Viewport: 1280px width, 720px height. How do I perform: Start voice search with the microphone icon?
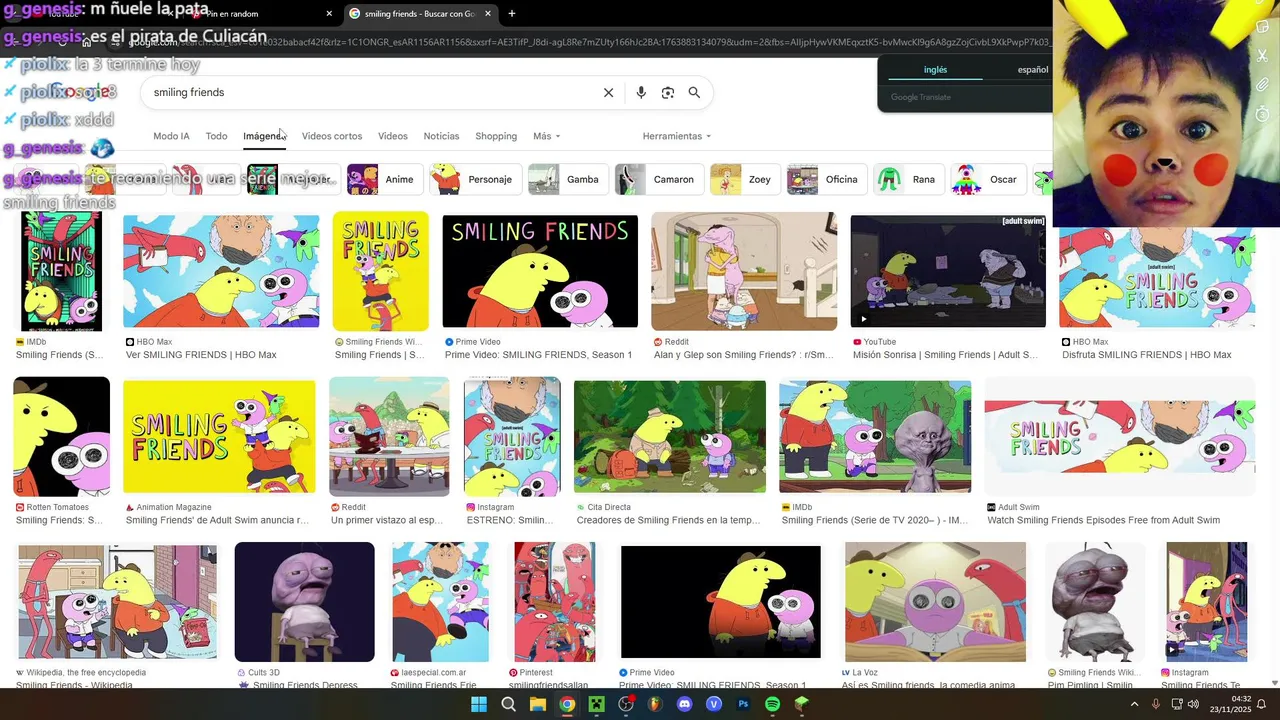tap(641, 93)
